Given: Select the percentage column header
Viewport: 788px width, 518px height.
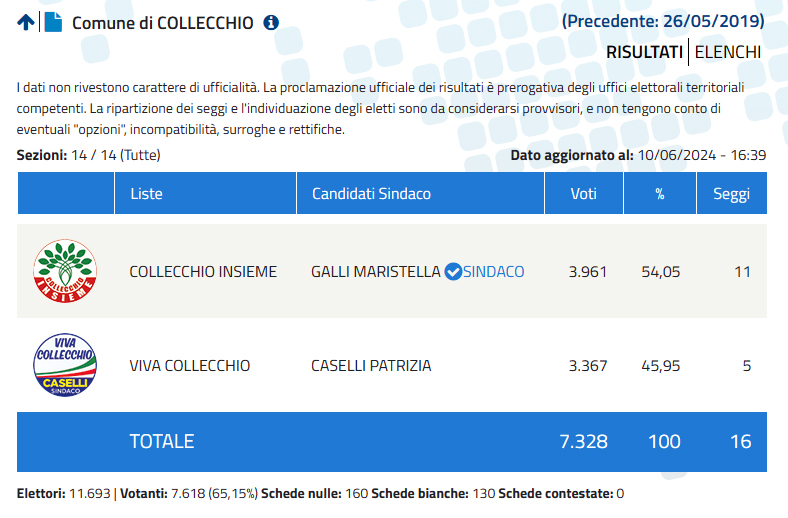Looking at the screenshot, I should point(660,193).
